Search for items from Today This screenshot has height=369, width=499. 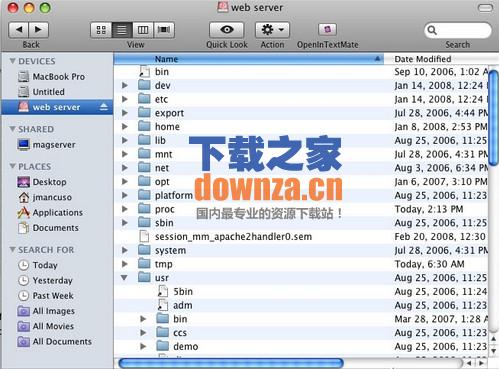tap(57, 265)
